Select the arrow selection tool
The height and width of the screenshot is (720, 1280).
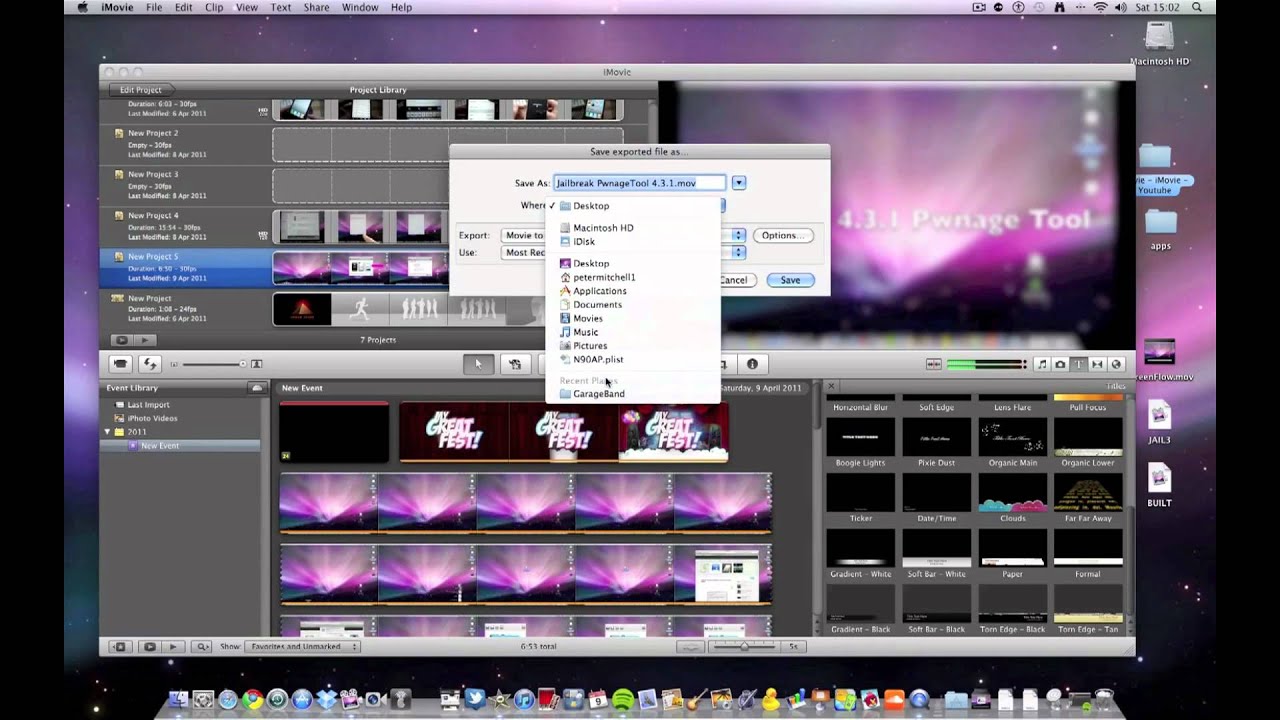pyautogui.click(x=478, y=364)
